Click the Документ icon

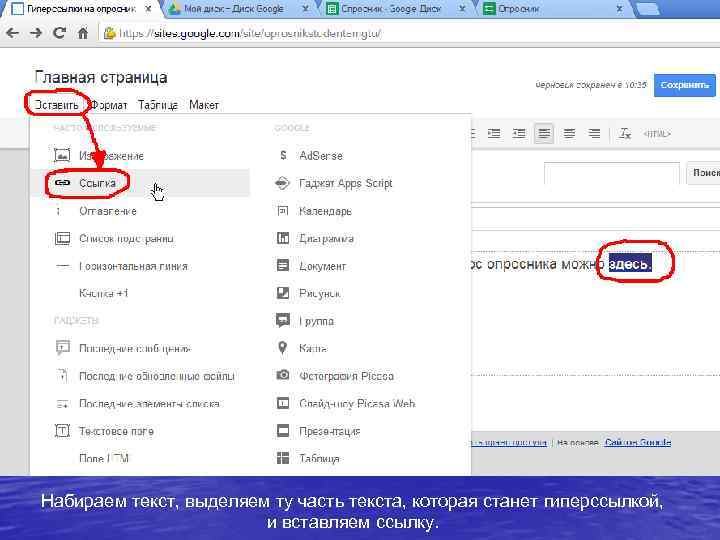point(283,265)
